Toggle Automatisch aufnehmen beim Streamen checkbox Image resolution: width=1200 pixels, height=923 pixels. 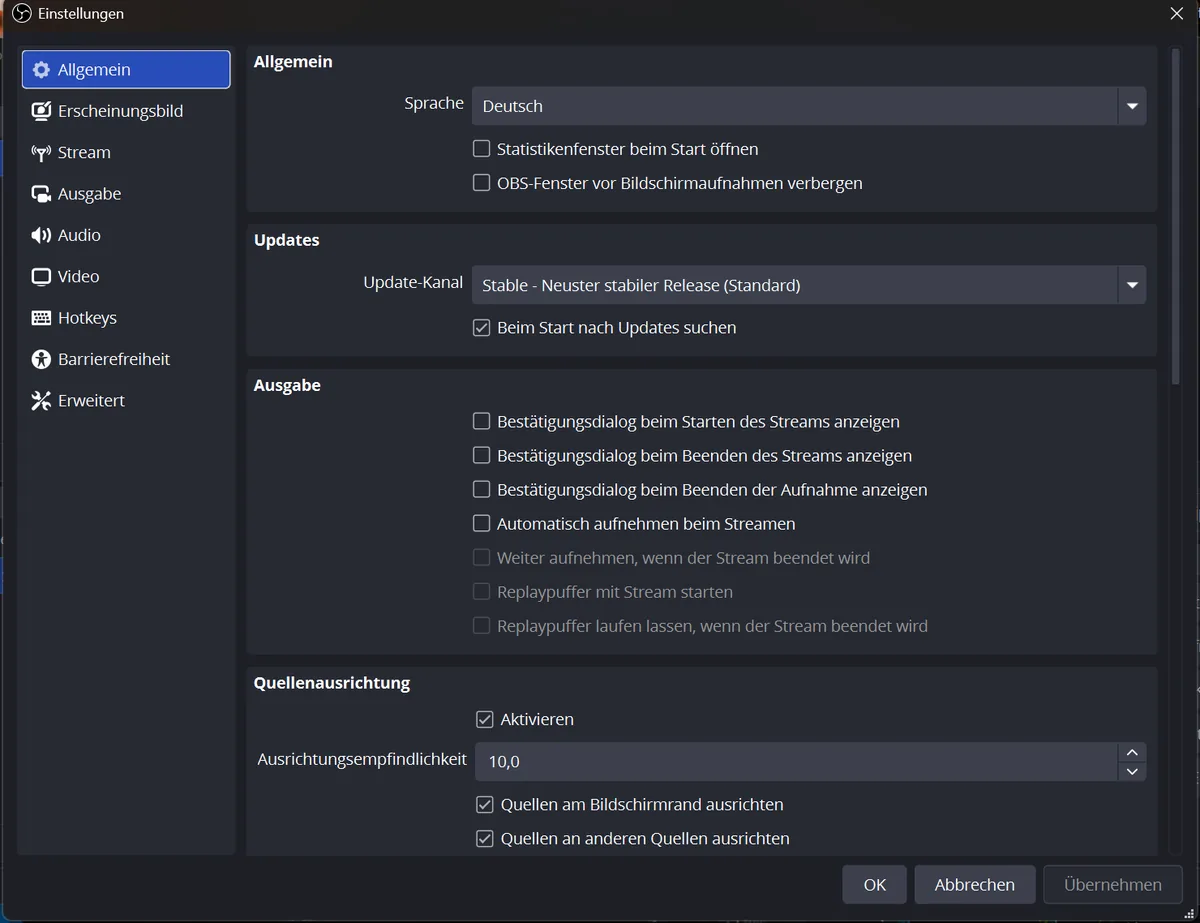(481, 524)
